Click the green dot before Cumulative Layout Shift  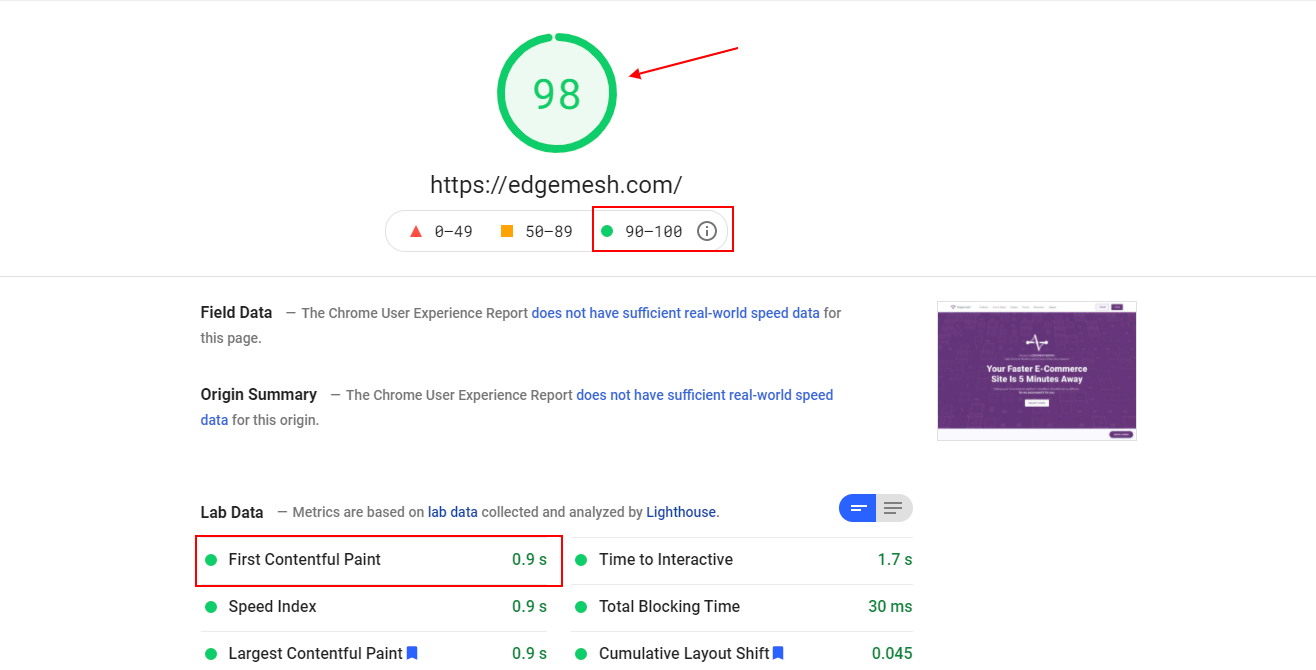(582, 654)
